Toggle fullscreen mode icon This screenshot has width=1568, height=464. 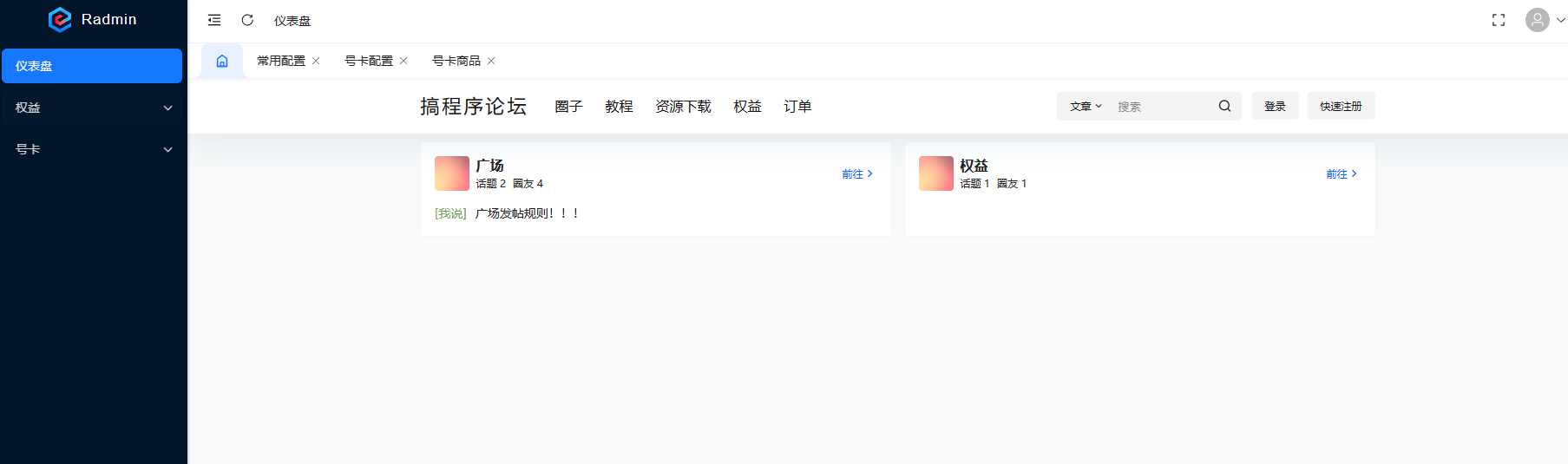(1498, 20)
